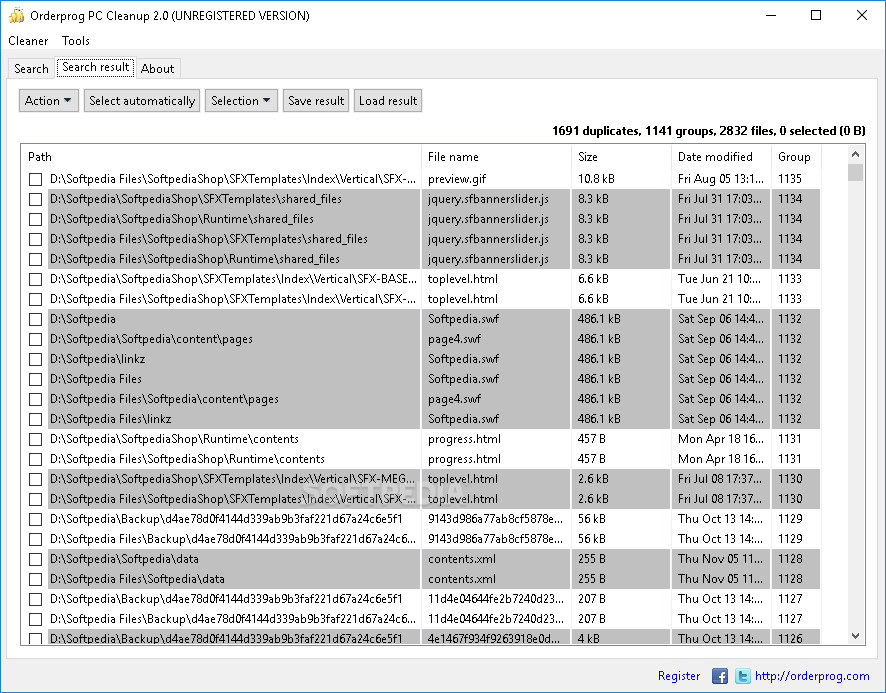Click path D:\Softpedia Files\Softpedia\content\pages

(164, 399)
